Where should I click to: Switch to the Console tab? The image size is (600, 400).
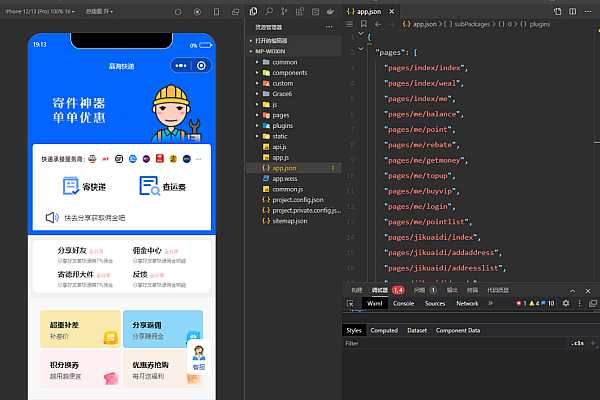coord(403,303)
